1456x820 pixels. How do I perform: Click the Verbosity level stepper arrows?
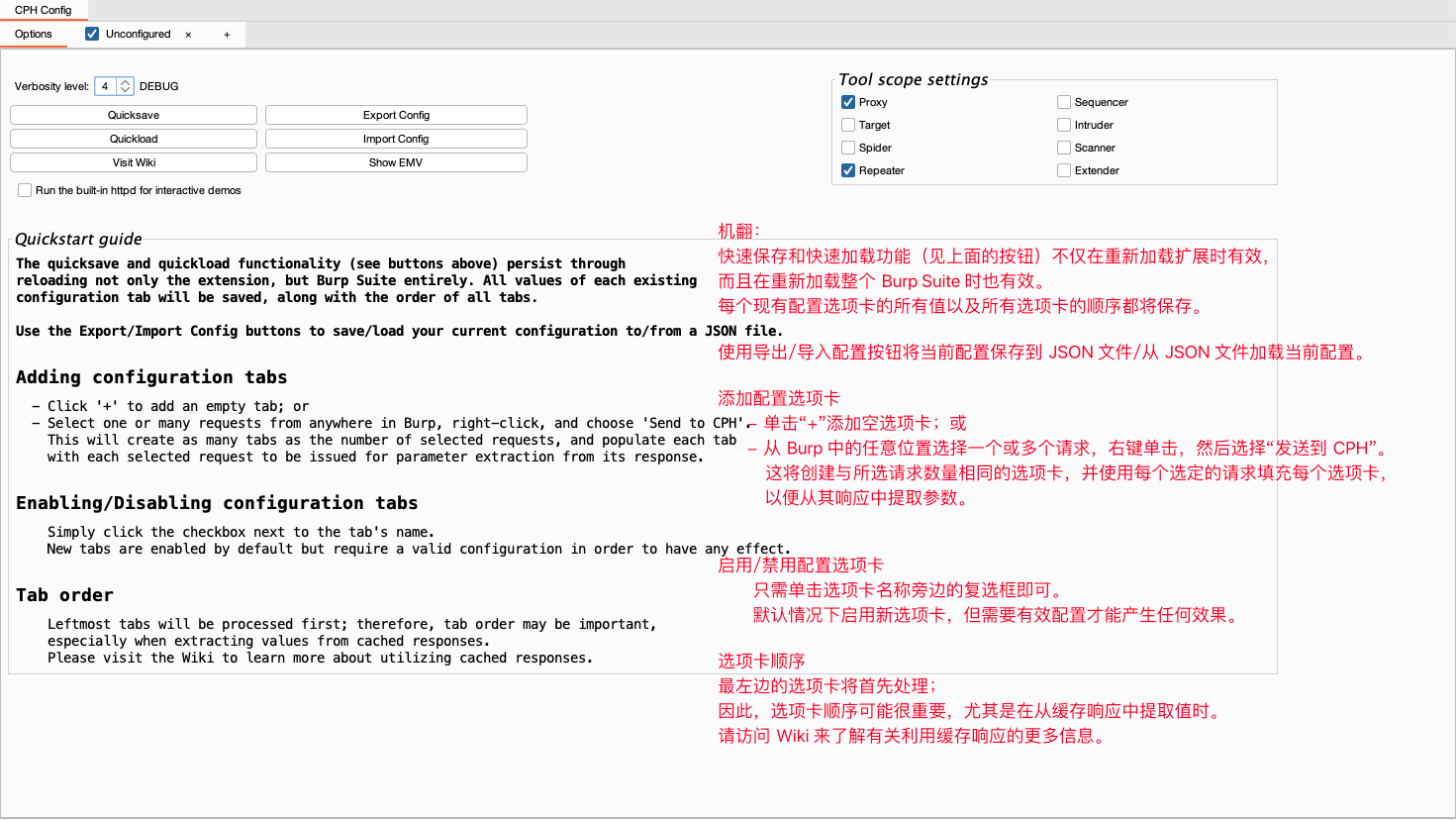(x=126, y=86)
